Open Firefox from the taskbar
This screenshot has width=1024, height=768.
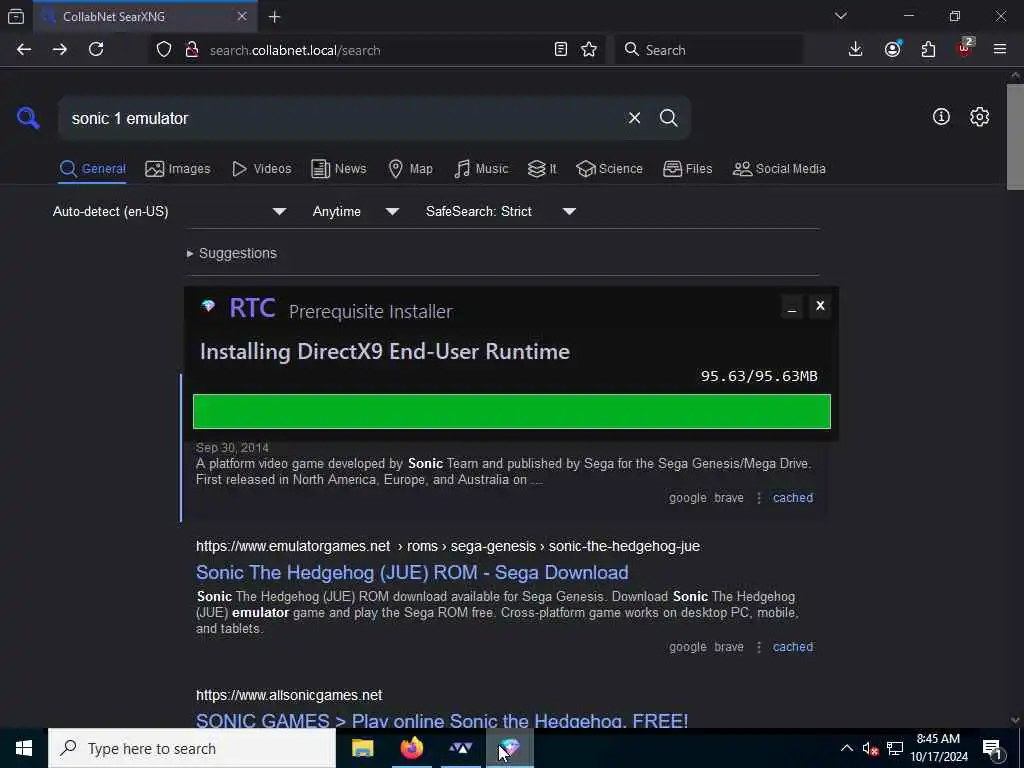[x=411, y=748]
